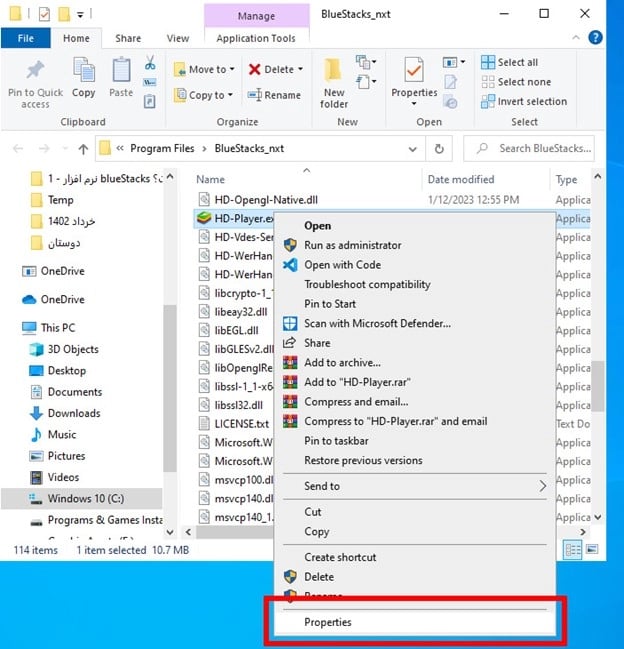
Task: Click quick access toolbar properties checkmark icon
Action: (x=44, y=15)
